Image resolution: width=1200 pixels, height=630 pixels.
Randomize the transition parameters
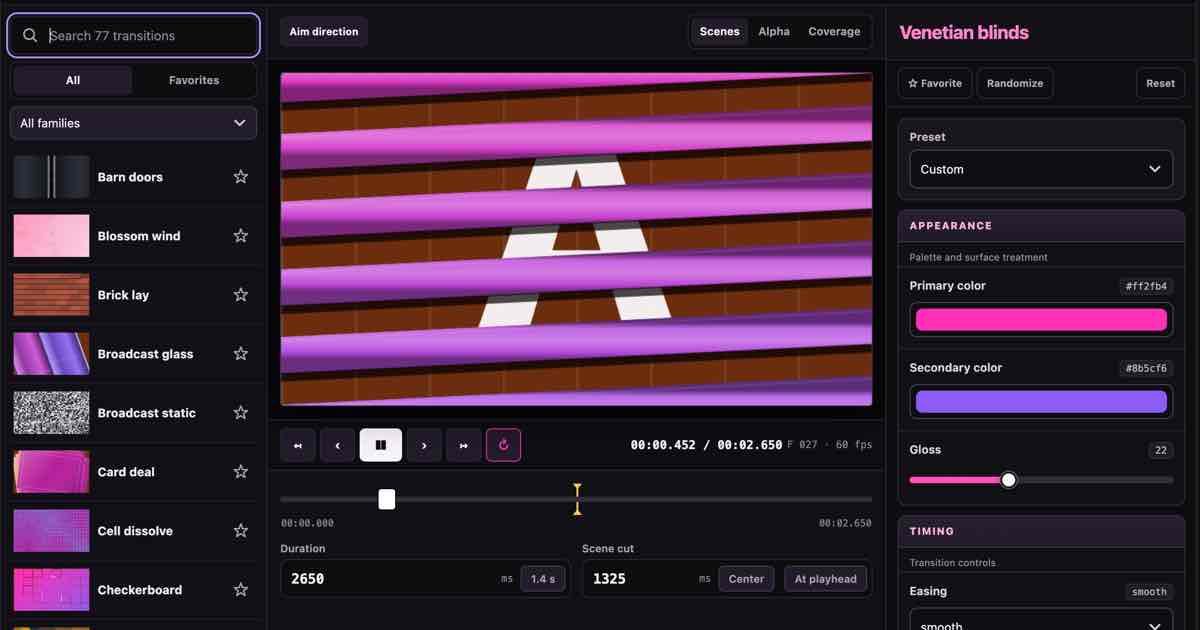pos(1015,84)
